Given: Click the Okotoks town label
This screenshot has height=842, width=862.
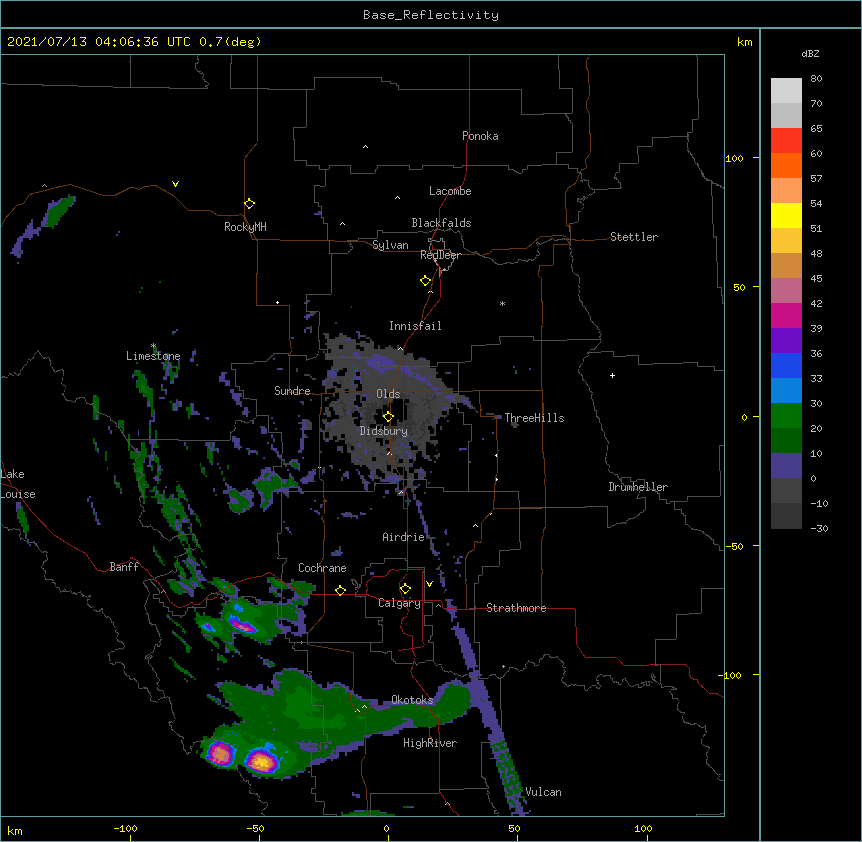Looking at the screenshot, I should pos(412,700).
